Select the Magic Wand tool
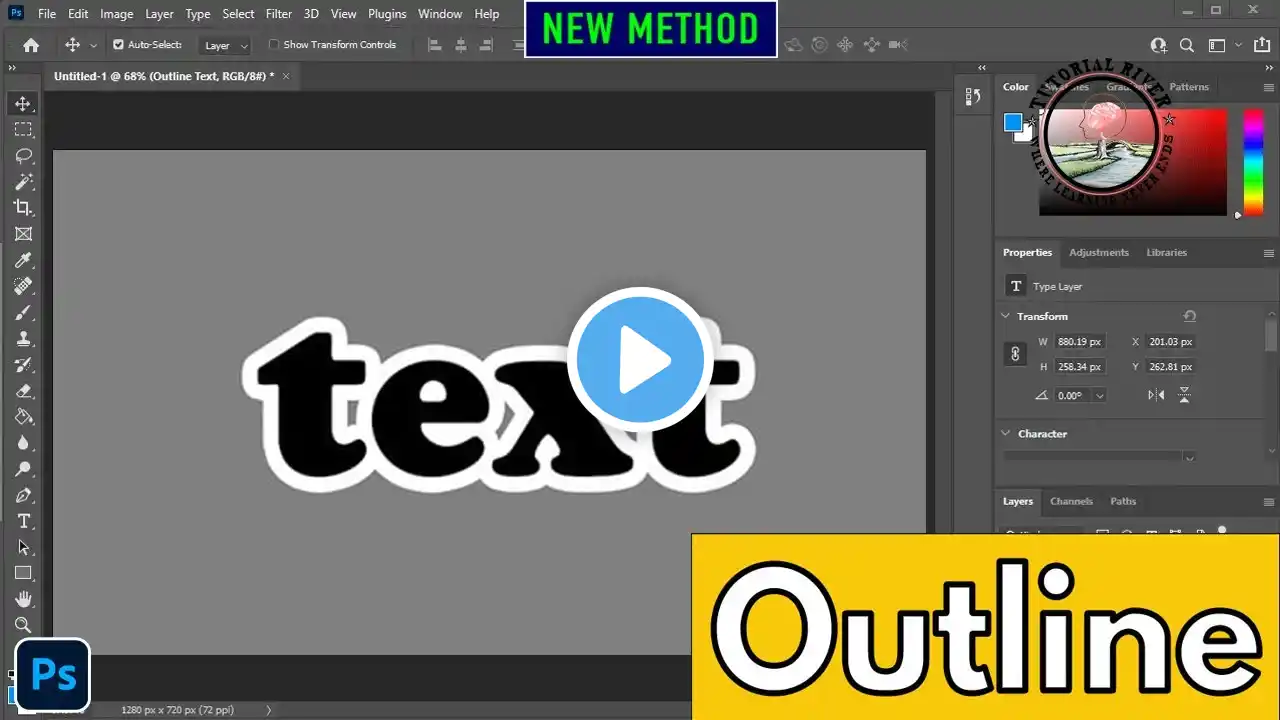Image resolution: width=1280 pixels, height=720 pixels. click(x=23, y=182)
